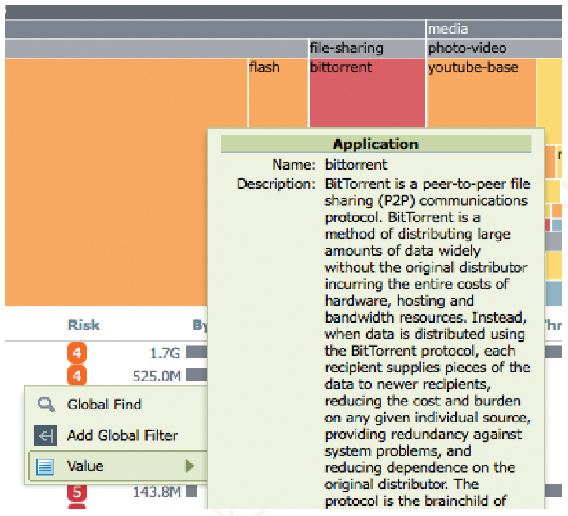Click the risk 4 badge beside 1.7G
Viewport: 568px width, 516px height.
77,352
